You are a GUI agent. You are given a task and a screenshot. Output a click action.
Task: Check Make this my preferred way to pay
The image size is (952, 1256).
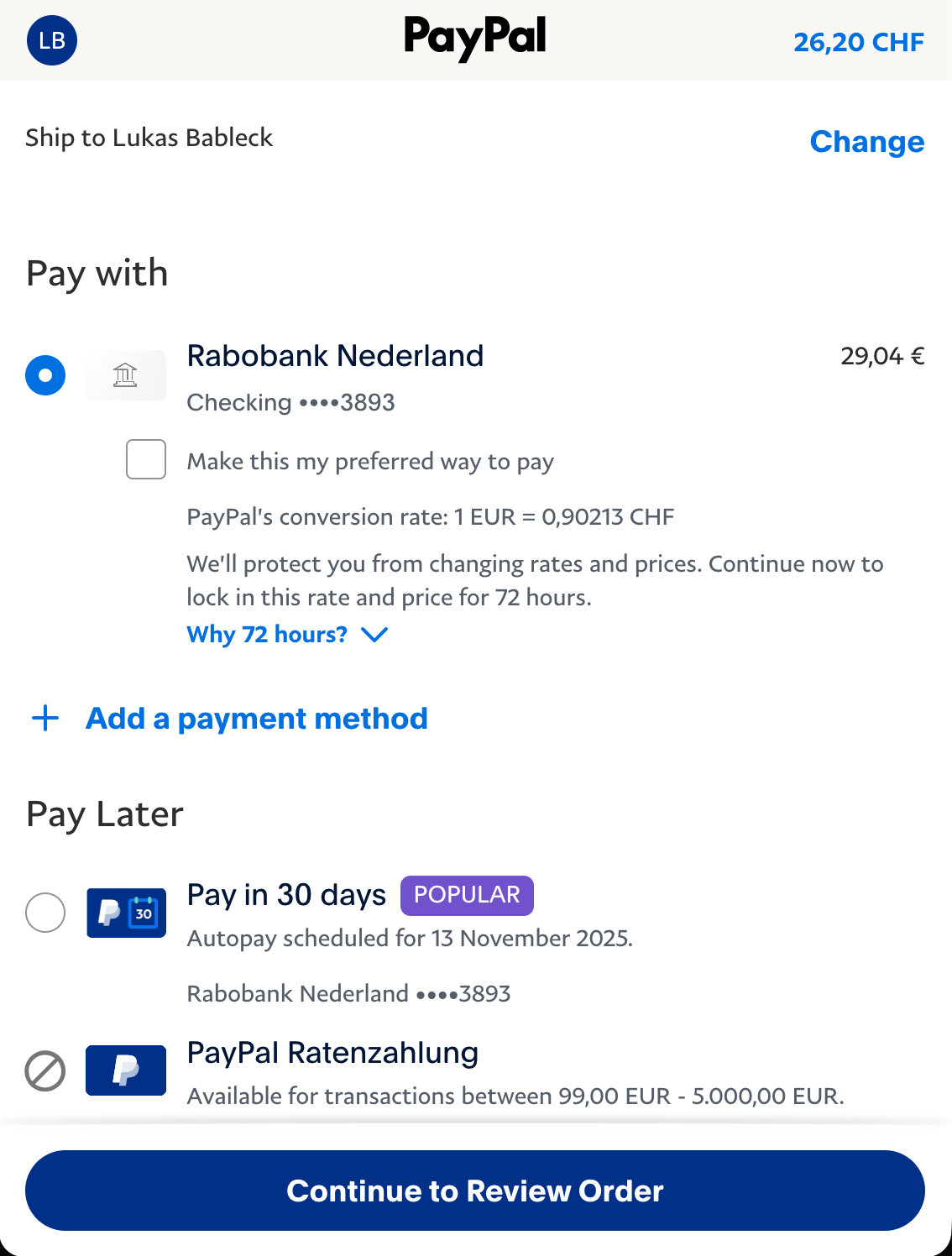coord(146,460)
